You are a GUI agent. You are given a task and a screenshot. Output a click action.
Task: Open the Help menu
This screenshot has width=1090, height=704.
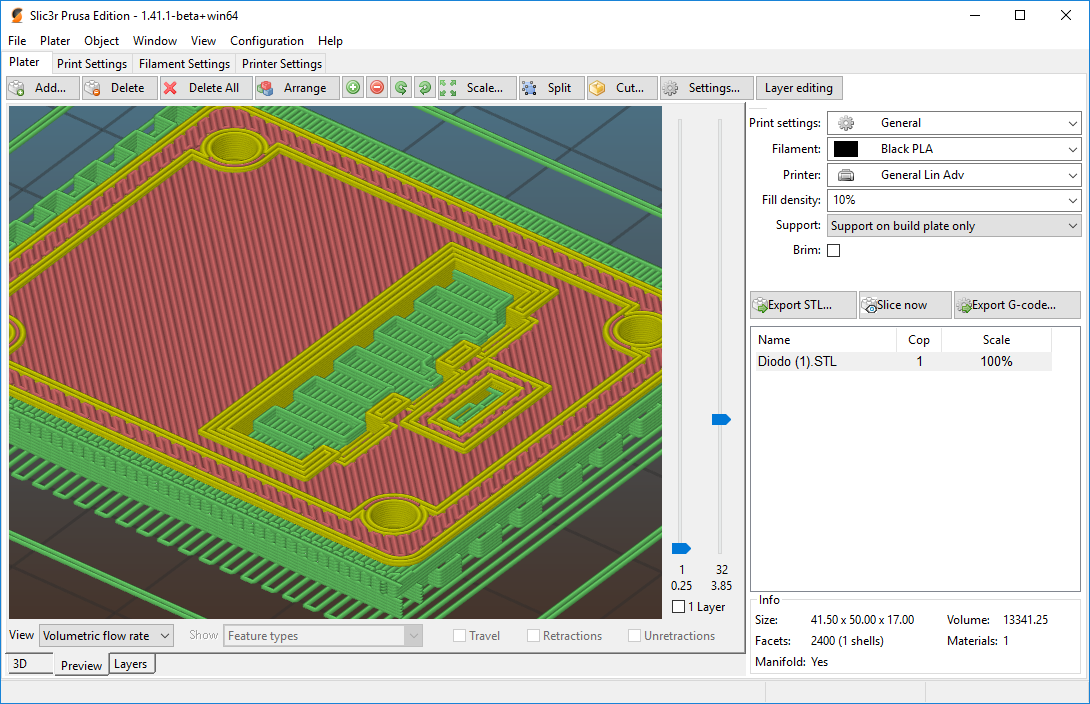(x=330, y=41)
